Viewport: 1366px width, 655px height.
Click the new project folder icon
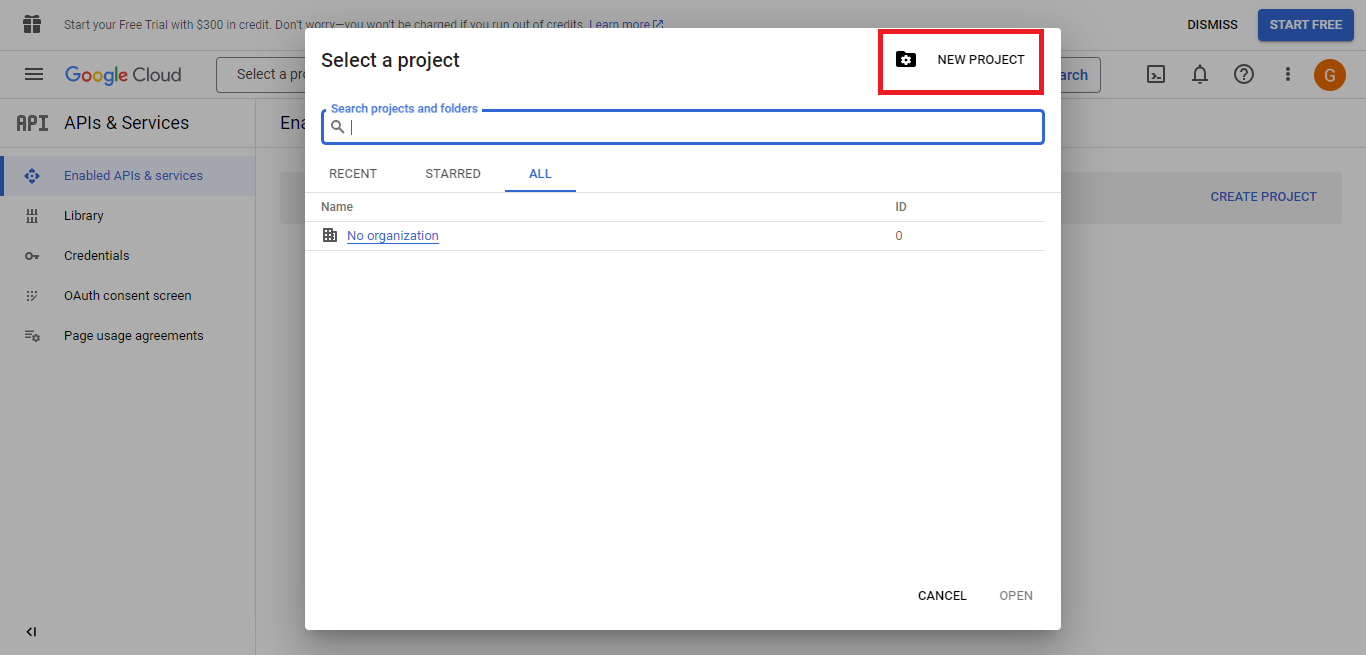[x=906, y=59]
